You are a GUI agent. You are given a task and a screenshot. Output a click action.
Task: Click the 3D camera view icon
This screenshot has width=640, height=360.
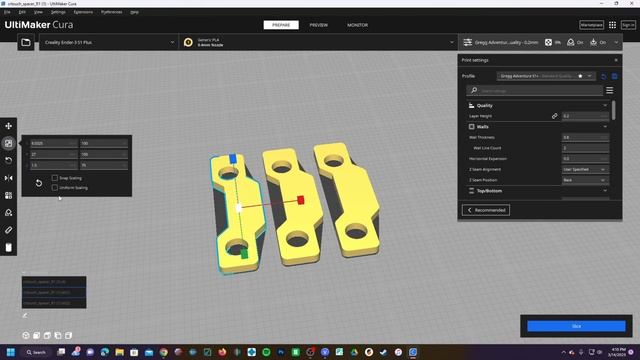26,336
